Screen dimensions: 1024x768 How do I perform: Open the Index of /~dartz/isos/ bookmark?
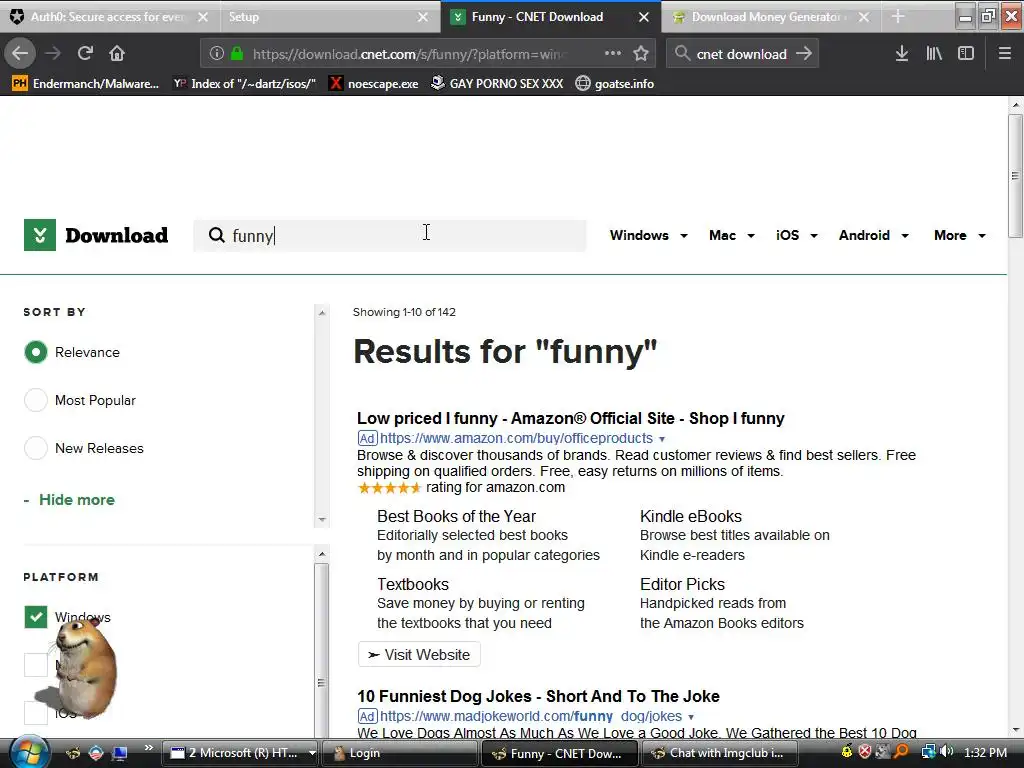(x=244, y=84)
